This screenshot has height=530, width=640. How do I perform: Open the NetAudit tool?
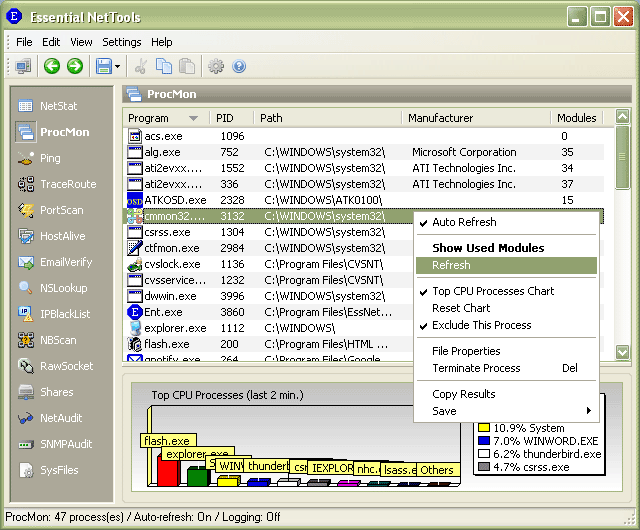pos(50,418)
